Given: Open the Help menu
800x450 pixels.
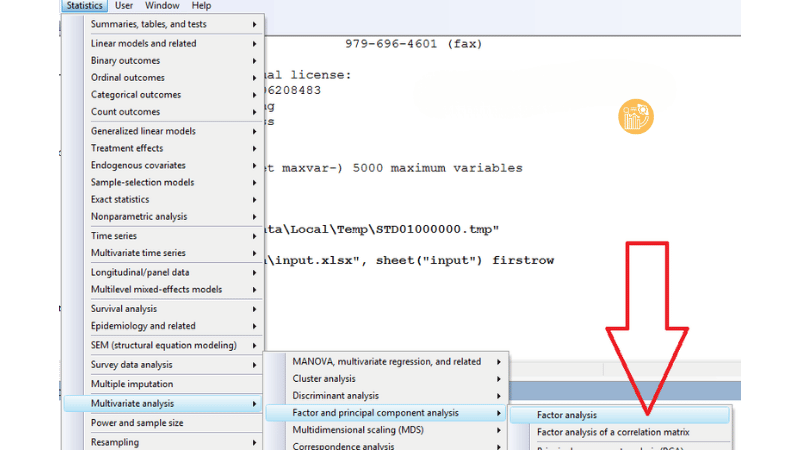Looking at the screenshot, I should pyautogui.click(x=201, y=6).
